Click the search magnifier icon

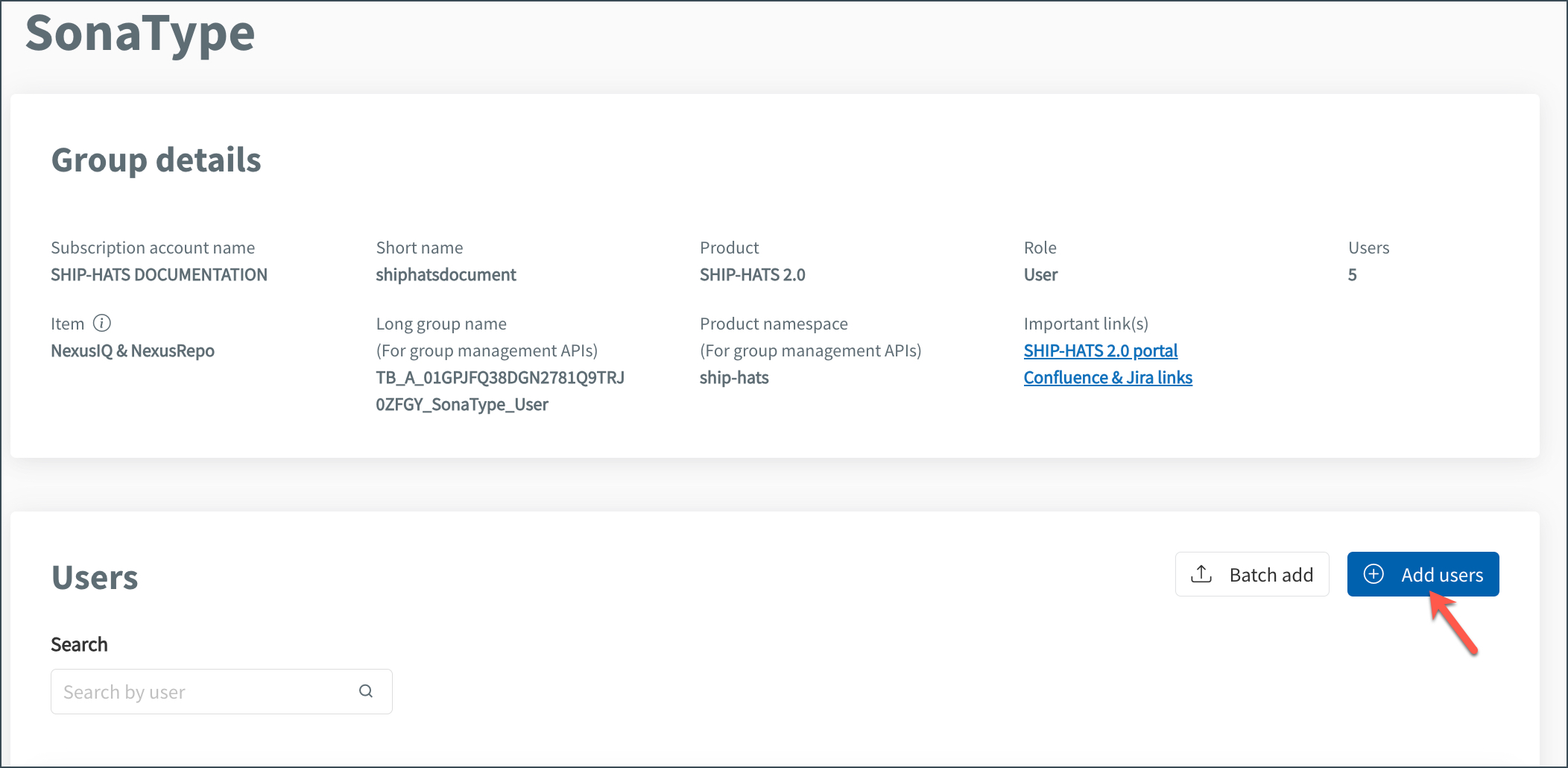tap(366, 691)
